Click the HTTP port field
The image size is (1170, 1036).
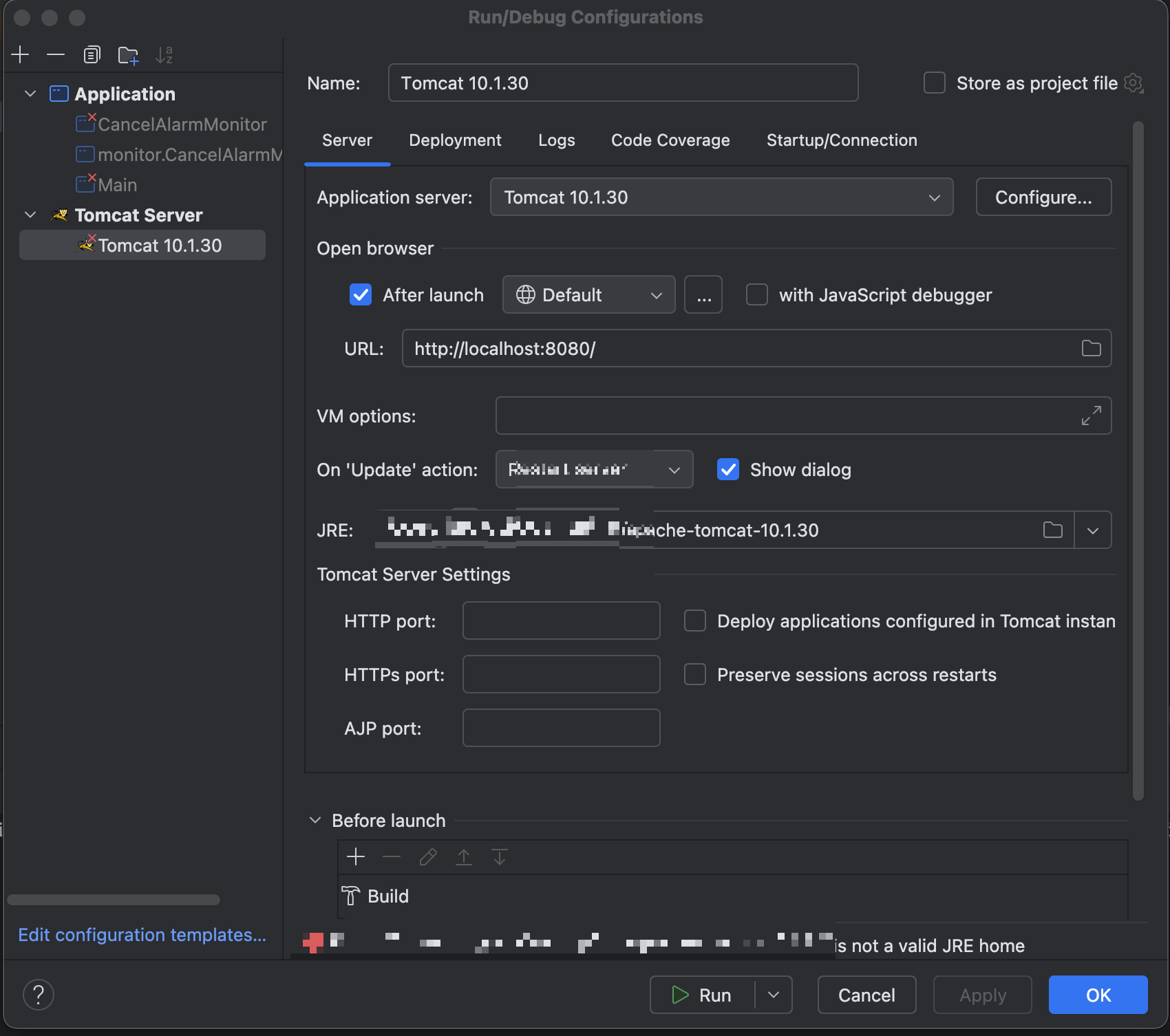(x=561, y=620)
